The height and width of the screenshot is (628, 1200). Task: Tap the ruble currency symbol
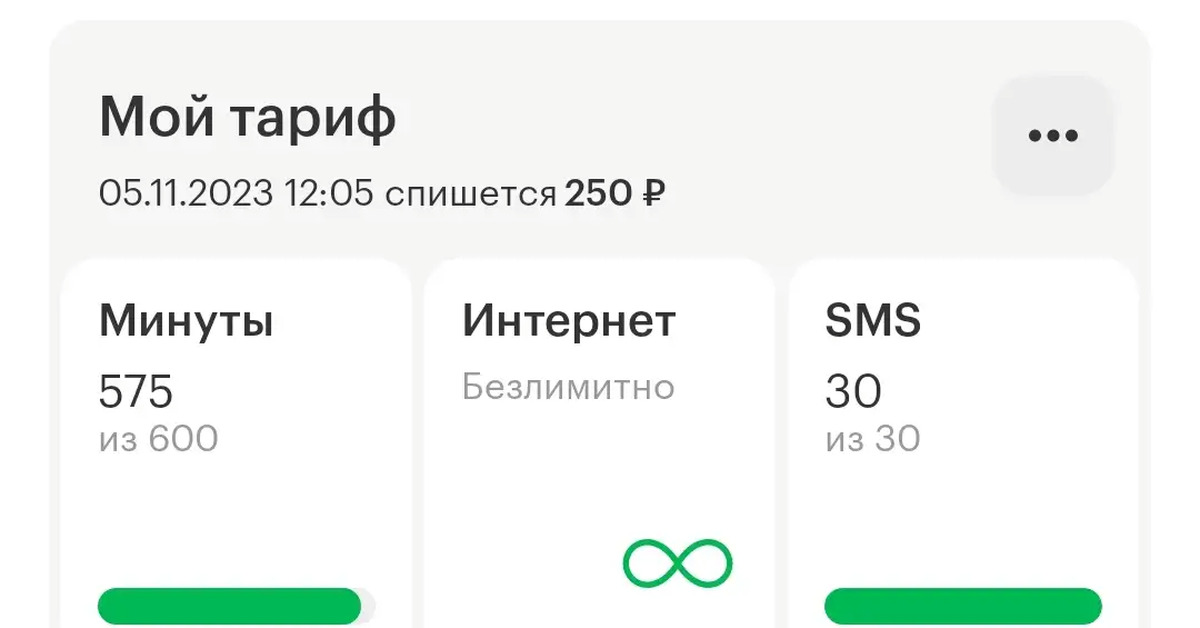click(x=651, y=193)
